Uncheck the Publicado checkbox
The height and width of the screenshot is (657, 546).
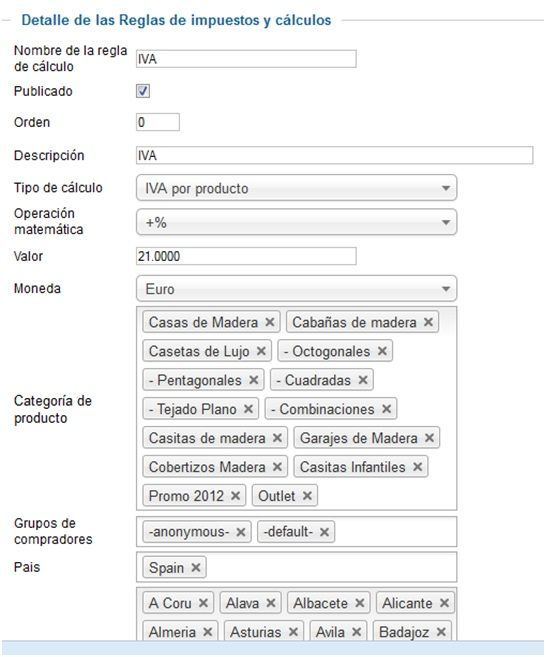(x=143, y=91)
